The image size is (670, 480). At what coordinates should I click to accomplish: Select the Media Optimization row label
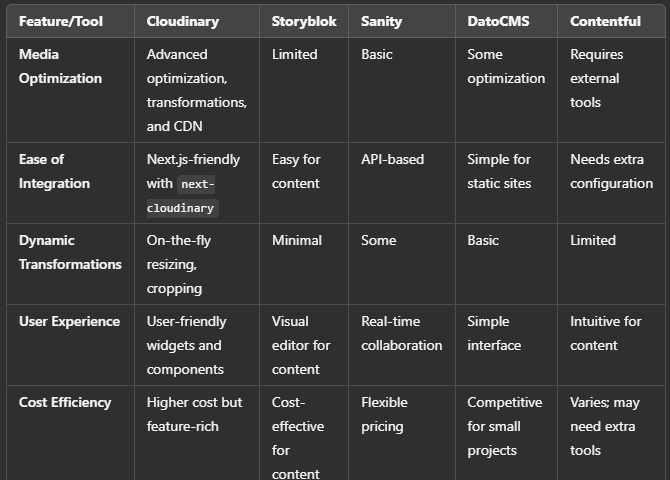[60, 66]
